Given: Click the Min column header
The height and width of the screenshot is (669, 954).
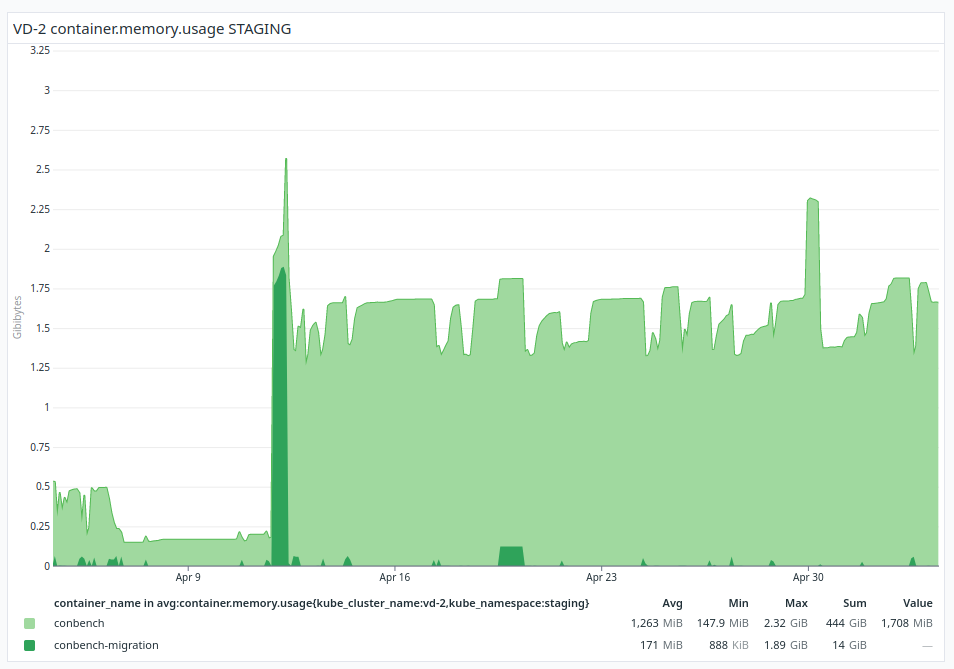Looking at the screenshot, I should coord(739,603).
